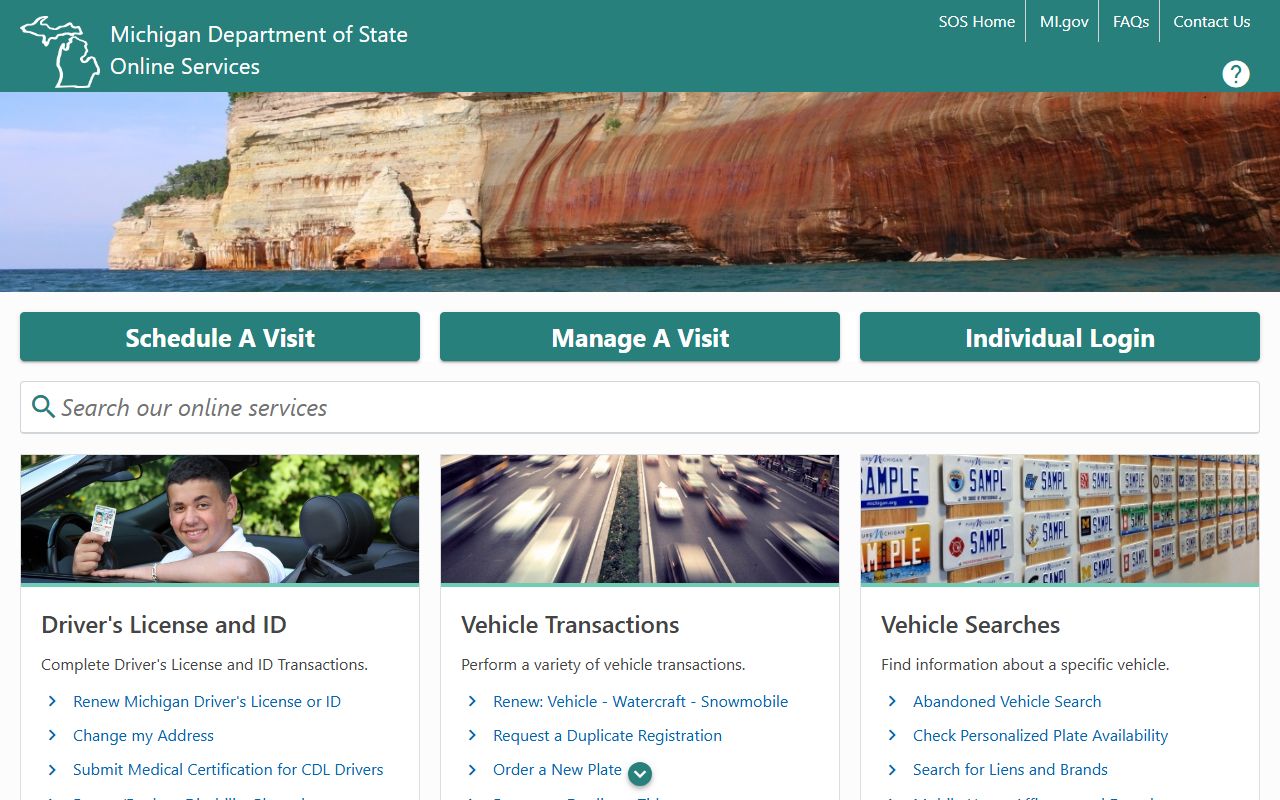Open Search for Liens and Brands link
1280x800 pixels.
tap(1010, 770)
